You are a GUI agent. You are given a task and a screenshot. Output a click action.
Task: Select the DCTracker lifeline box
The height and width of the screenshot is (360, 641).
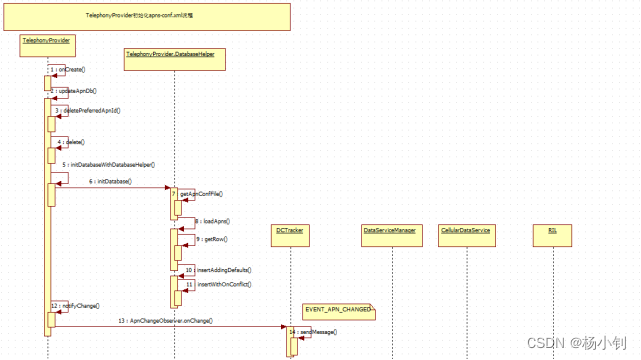pyautogui.click(x=290, y=235)
